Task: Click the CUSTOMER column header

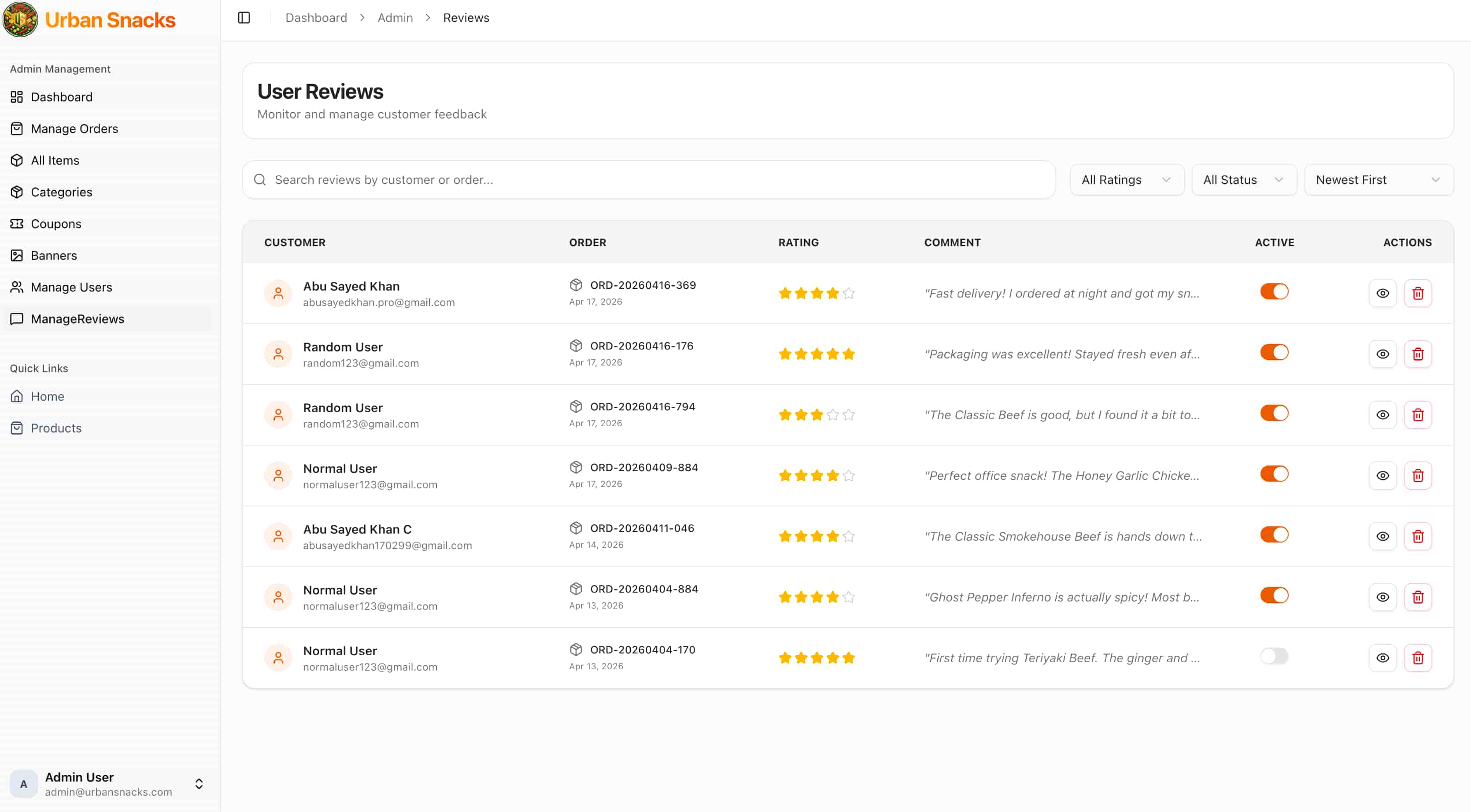Action: 295,242
